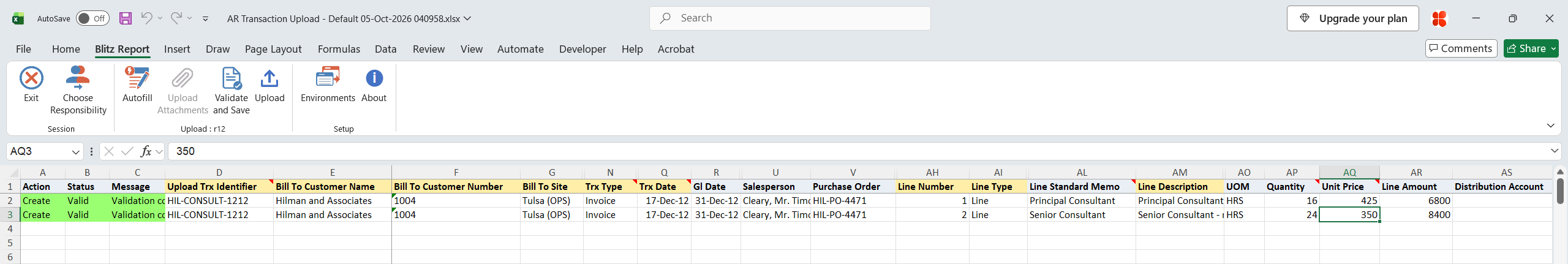Open Choose Responsibility
1568x264 pixels.
[78, 91]
